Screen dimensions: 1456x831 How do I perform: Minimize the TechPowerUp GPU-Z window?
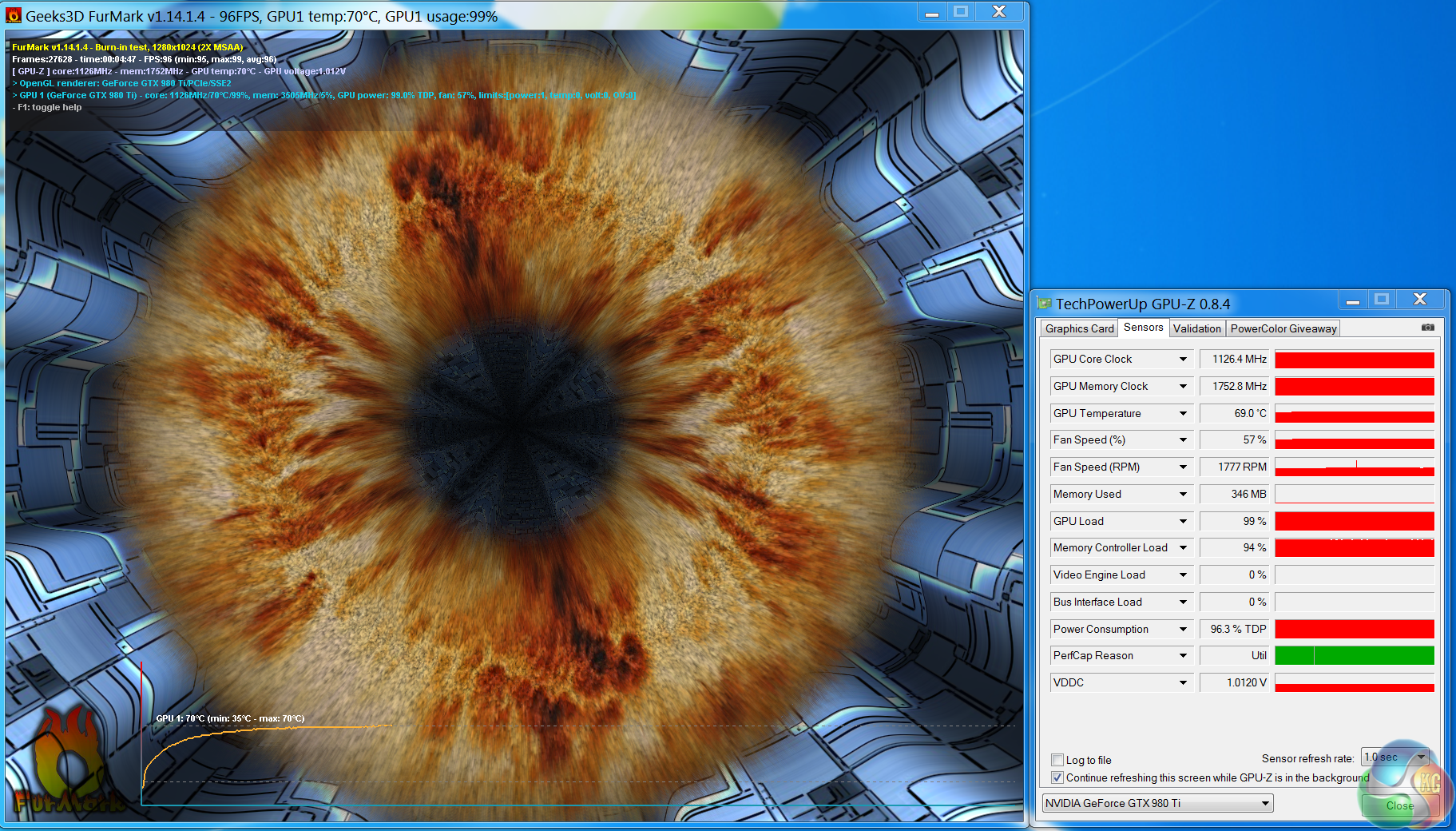pyautogui.click(x=1352, y=300)
